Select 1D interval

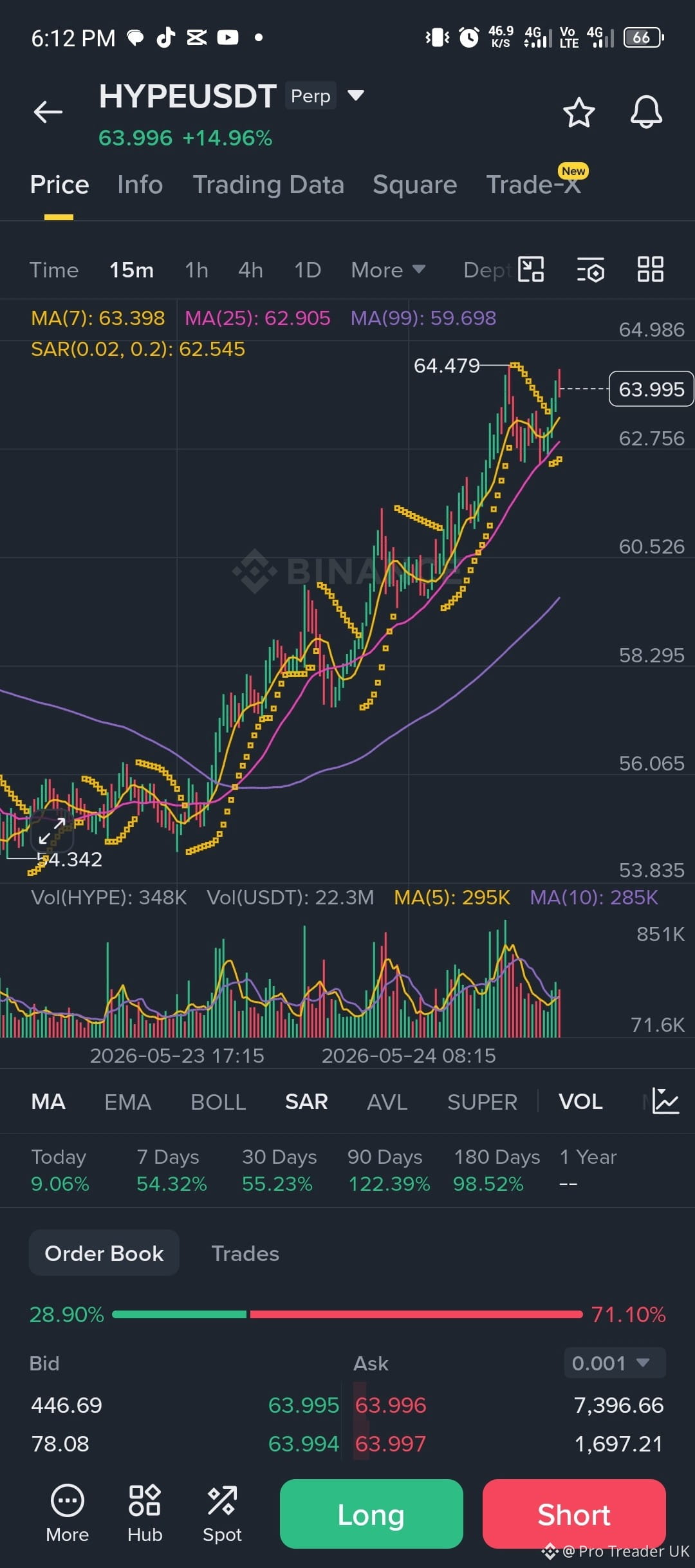click(307, 270)
